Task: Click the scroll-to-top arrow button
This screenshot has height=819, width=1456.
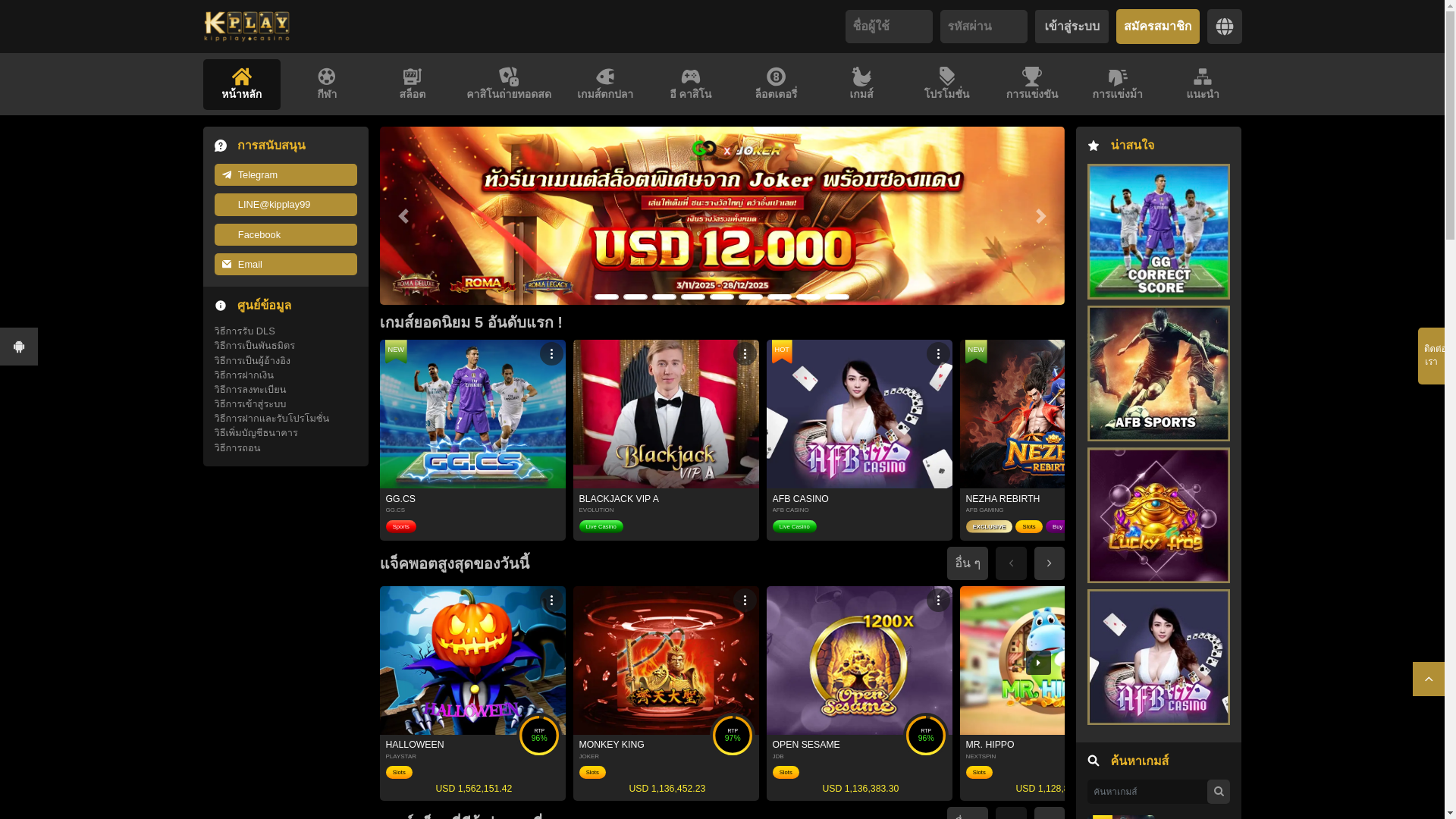Action: tap(1429, 679)
